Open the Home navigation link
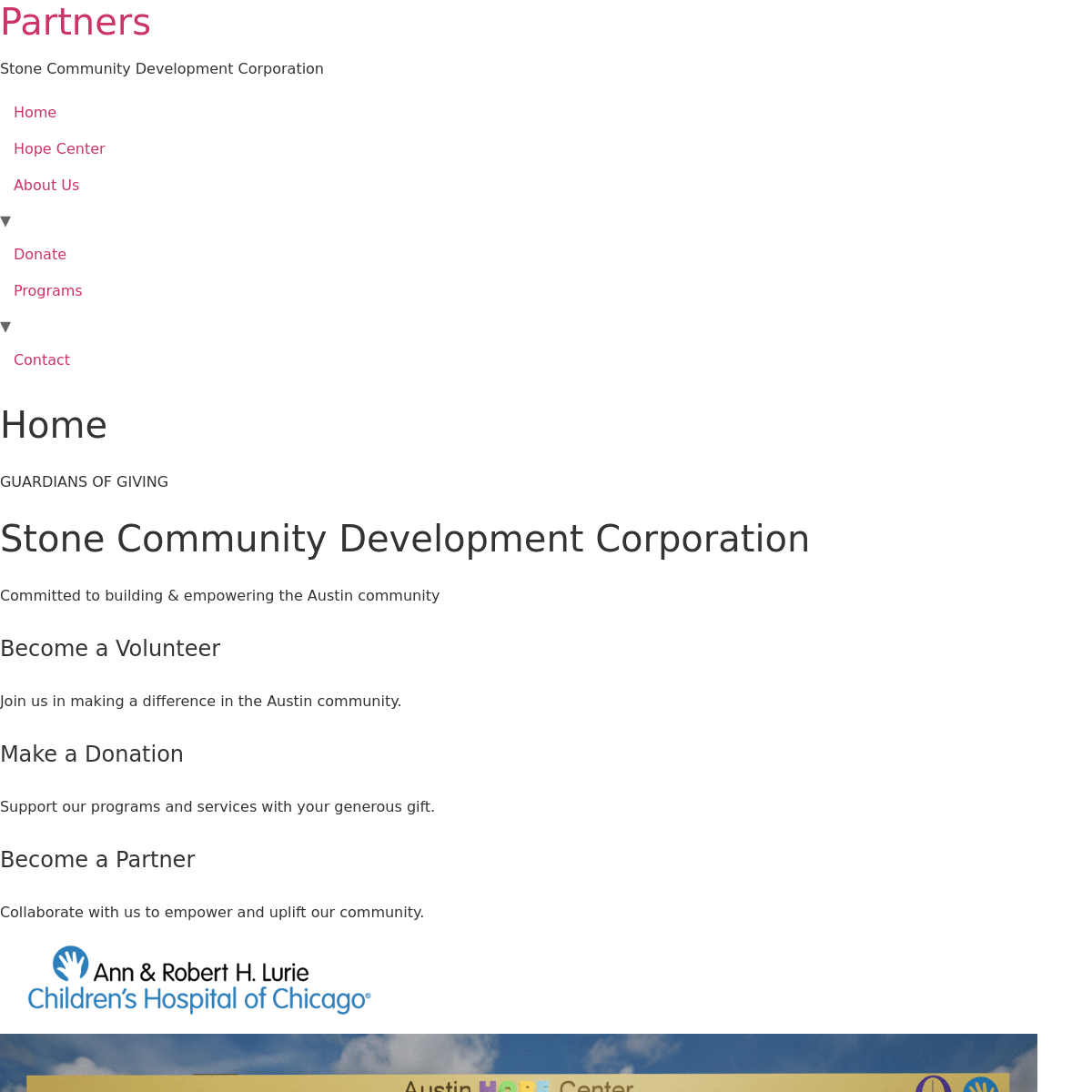1092x1092 pixels. (35, 113)
